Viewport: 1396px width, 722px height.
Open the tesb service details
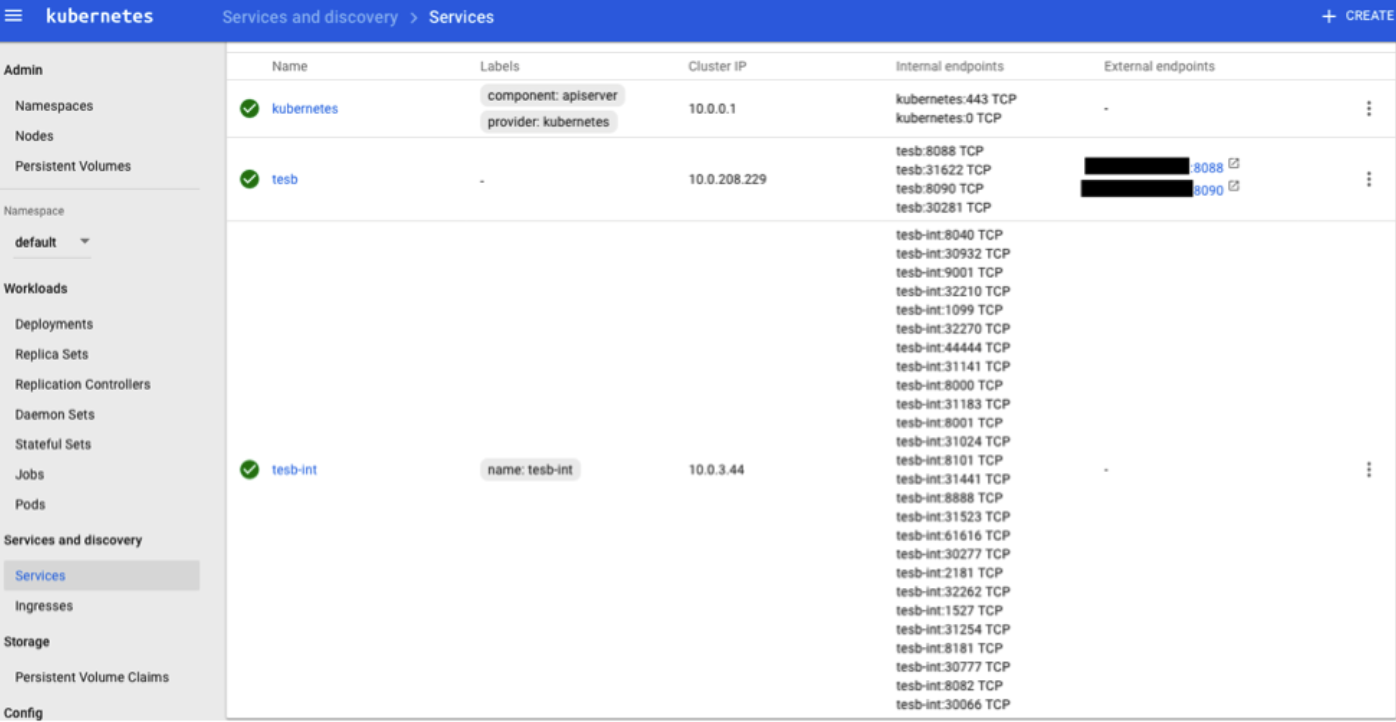(x=285, y=179)
